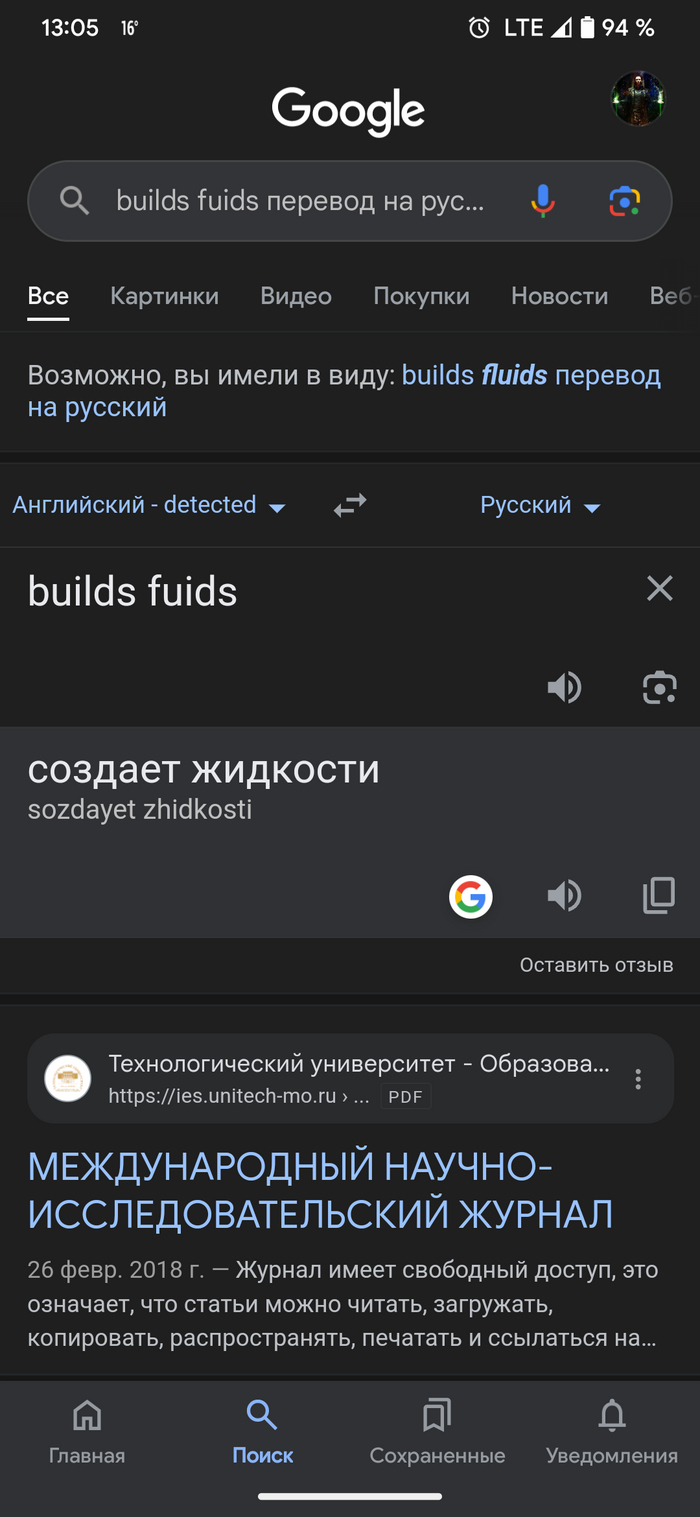This screenshot has width=700, height=1517.
Task: Expand the source language dropdown Английский
Action: pos(149,505)
